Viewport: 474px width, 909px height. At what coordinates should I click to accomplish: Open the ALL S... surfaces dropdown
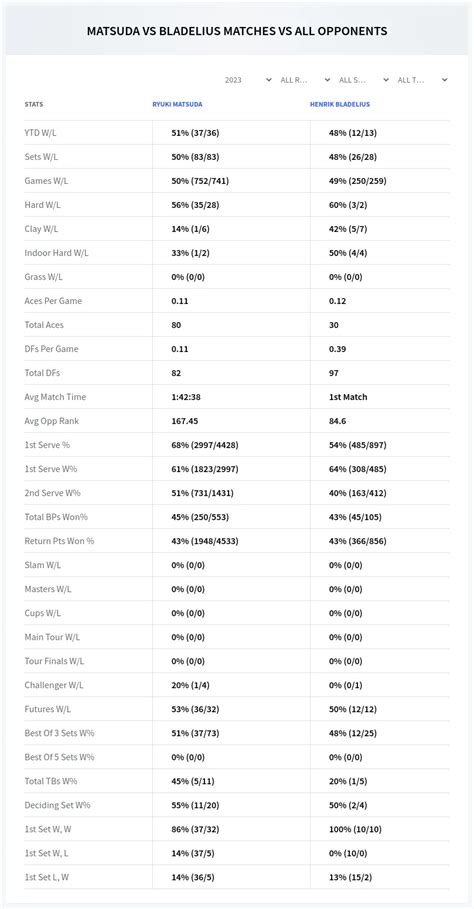363,80
